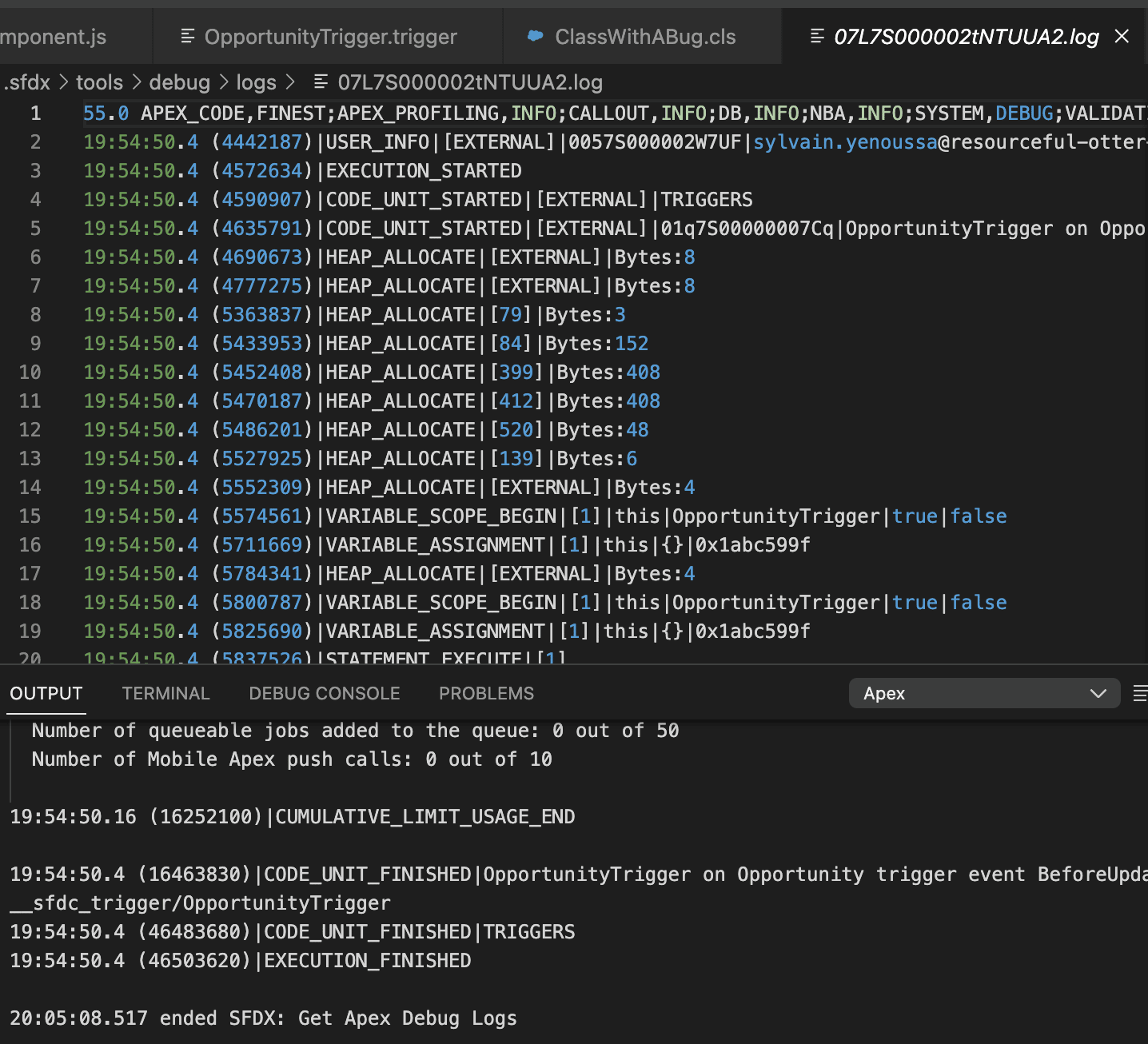Viewport: 1148px width, 1044px height.
Task: Click the sylvain.yenoussa email link in the log
Action: click(x=843, y=141)
